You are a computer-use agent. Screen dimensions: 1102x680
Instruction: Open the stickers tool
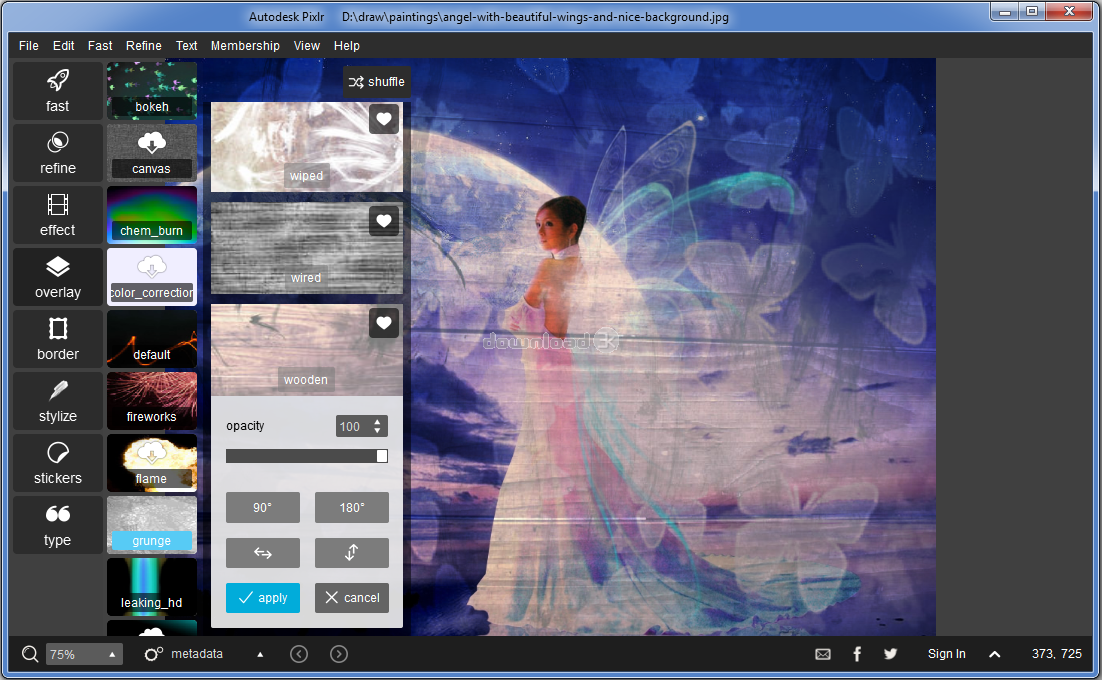pos(58,463)
